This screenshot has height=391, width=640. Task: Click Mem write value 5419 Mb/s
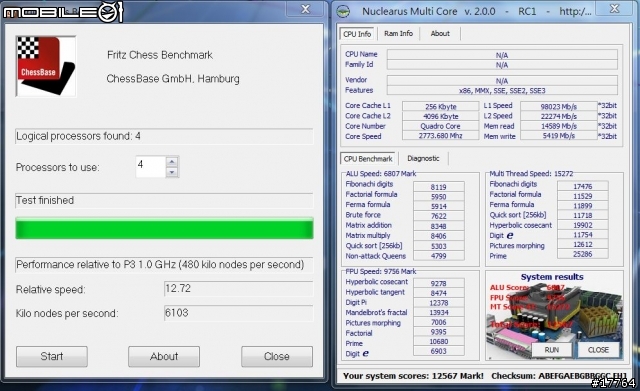[559, 136]
